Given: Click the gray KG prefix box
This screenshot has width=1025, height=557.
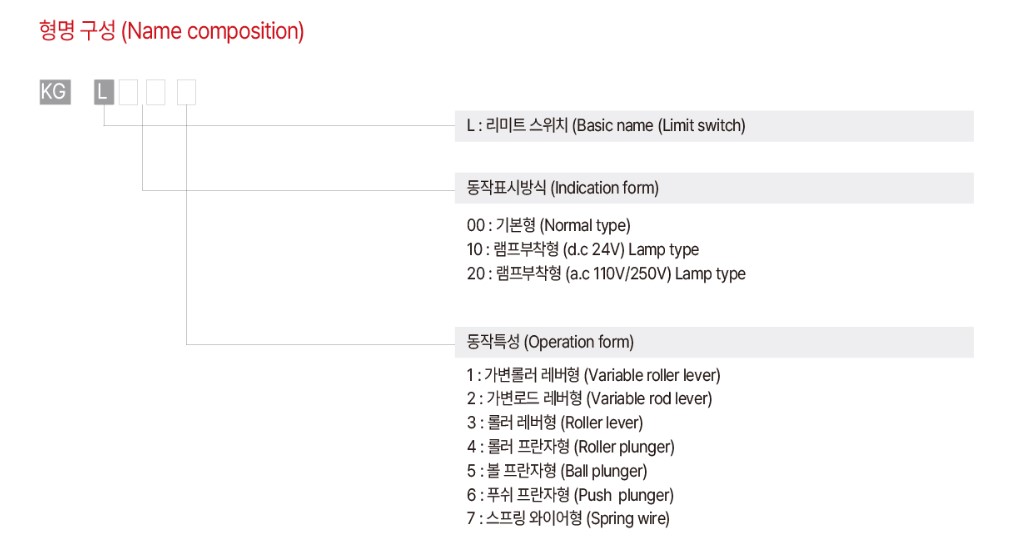Looking at the screenshot, I should click(x=55, y=92).
